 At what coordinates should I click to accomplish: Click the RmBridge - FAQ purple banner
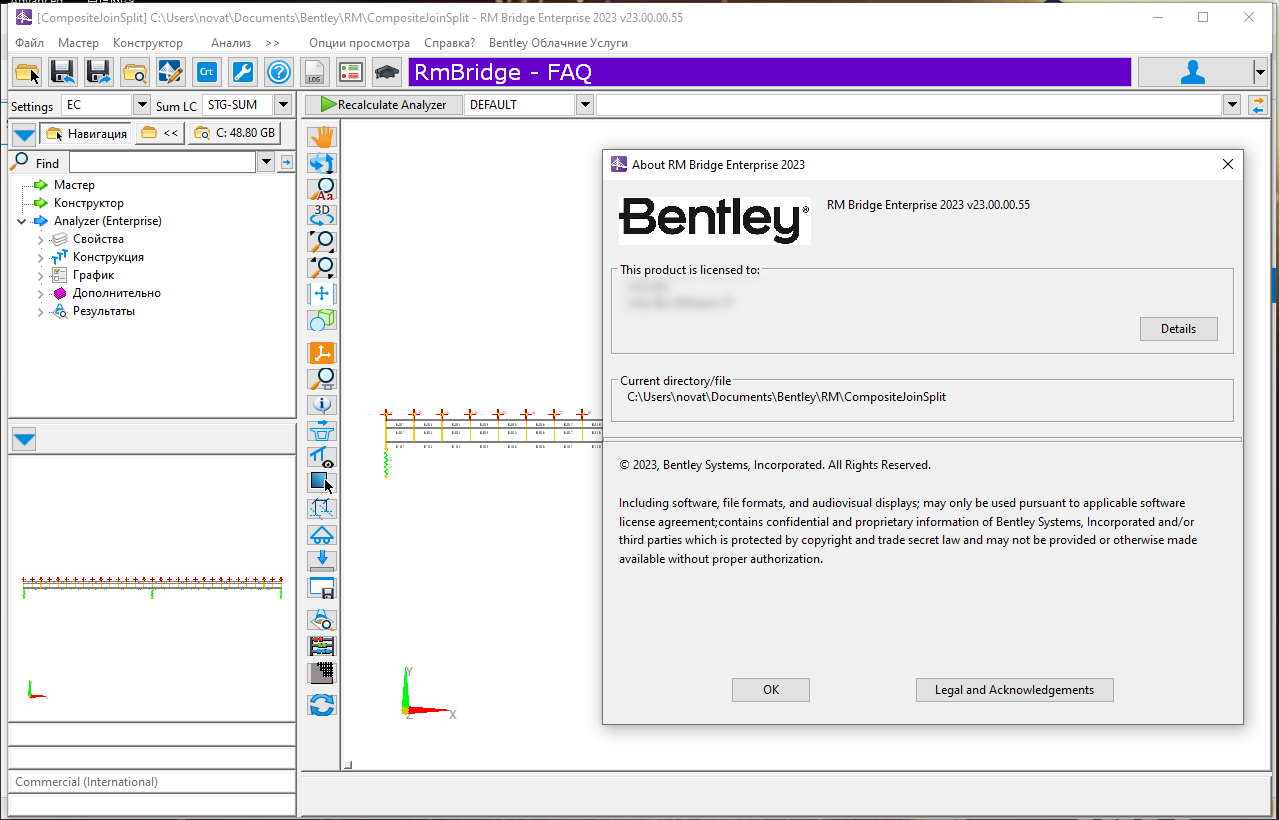tap(769, 72)
